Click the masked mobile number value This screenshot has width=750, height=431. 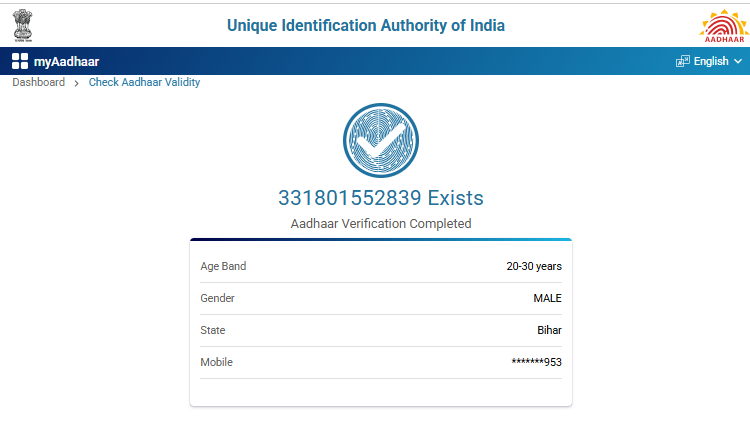click(x=536, y=362)
